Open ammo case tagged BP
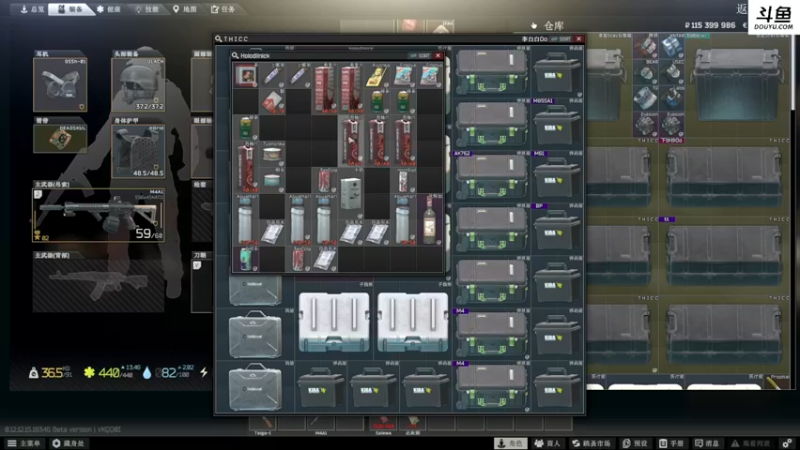 [x=557, y=229]
